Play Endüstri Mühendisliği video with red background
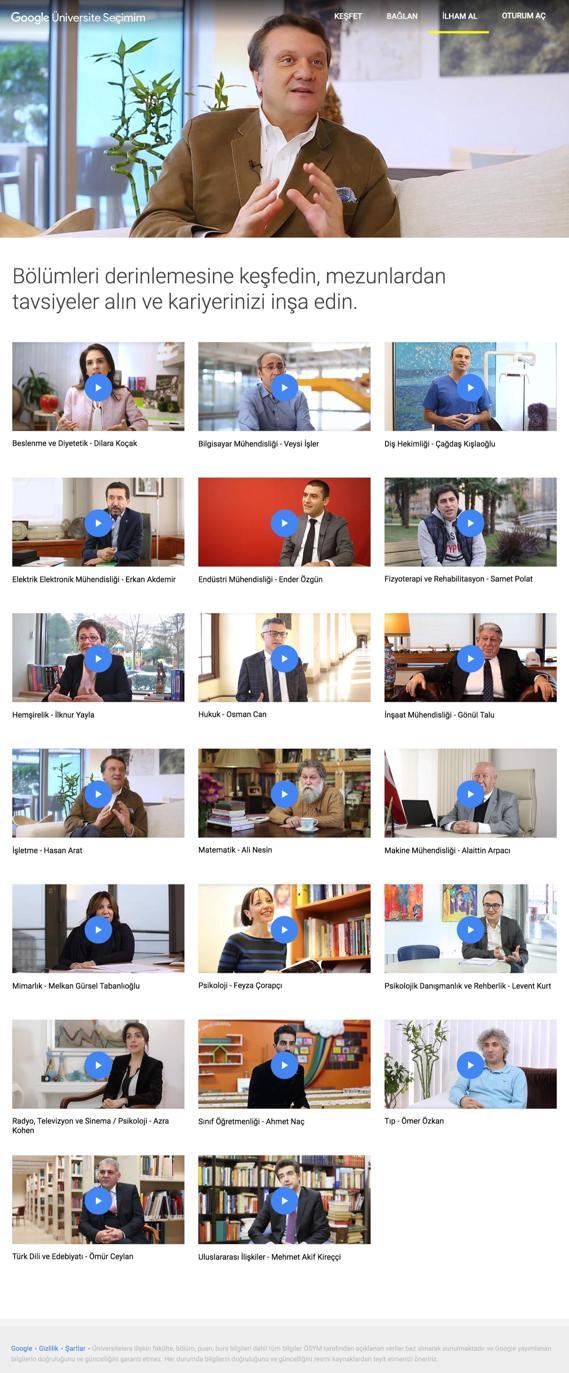The width and height of the screenshot is (569, 1373). click(284, 522)
